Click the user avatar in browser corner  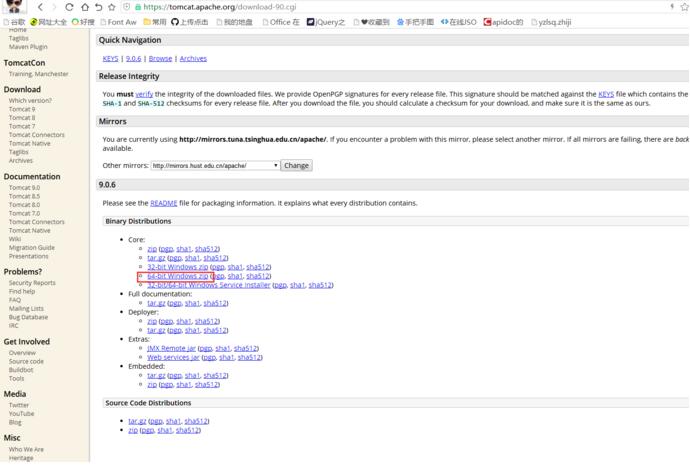tap(15, 6)
